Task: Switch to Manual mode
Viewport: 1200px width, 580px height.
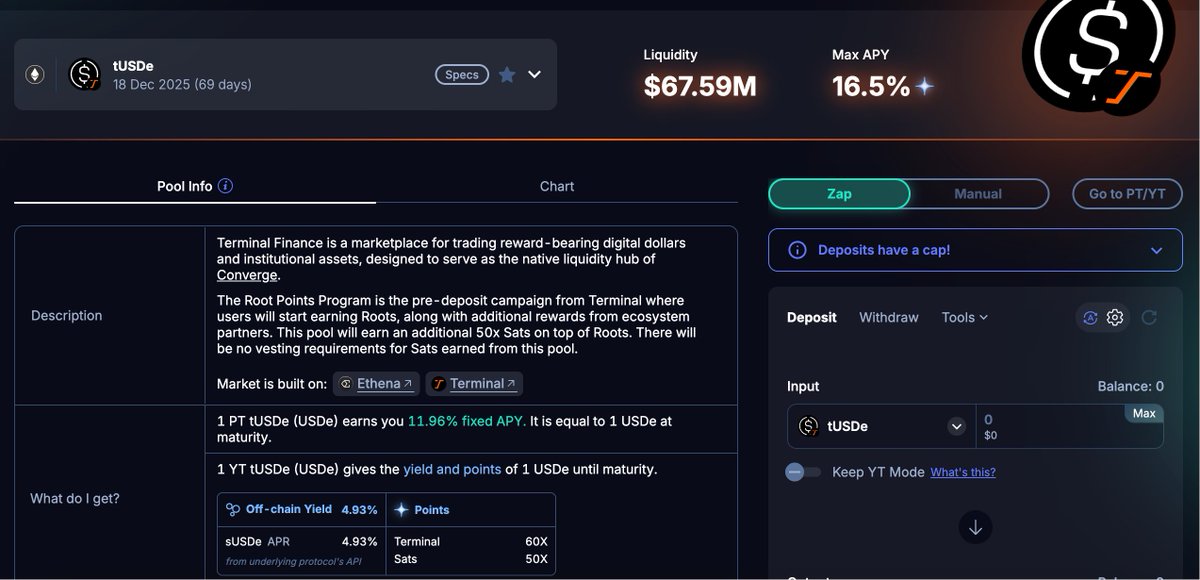Action: coord(977,194)
